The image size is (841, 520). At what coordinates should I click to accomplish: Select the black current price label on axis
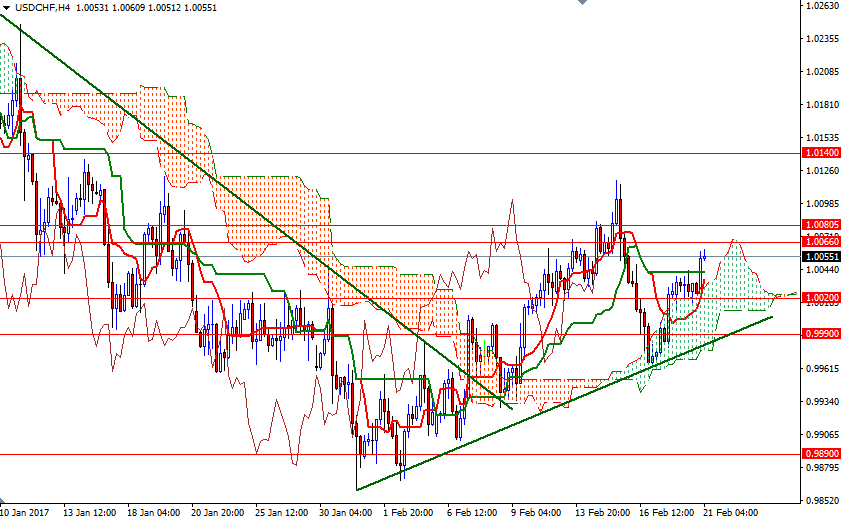tap(821, 257)
